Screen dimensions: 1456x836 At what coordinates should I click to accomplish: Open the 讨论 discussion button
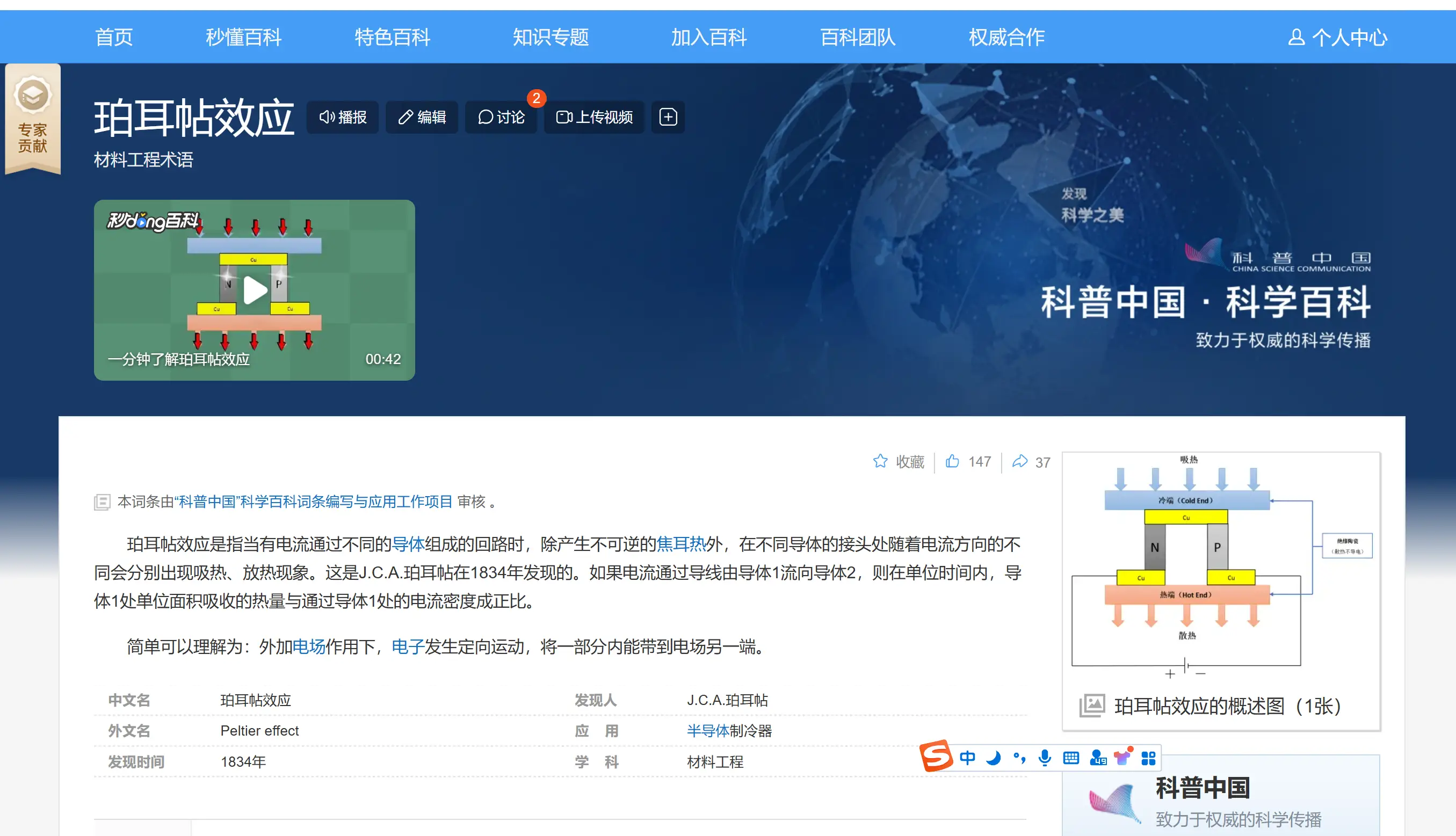click(501, 117)
